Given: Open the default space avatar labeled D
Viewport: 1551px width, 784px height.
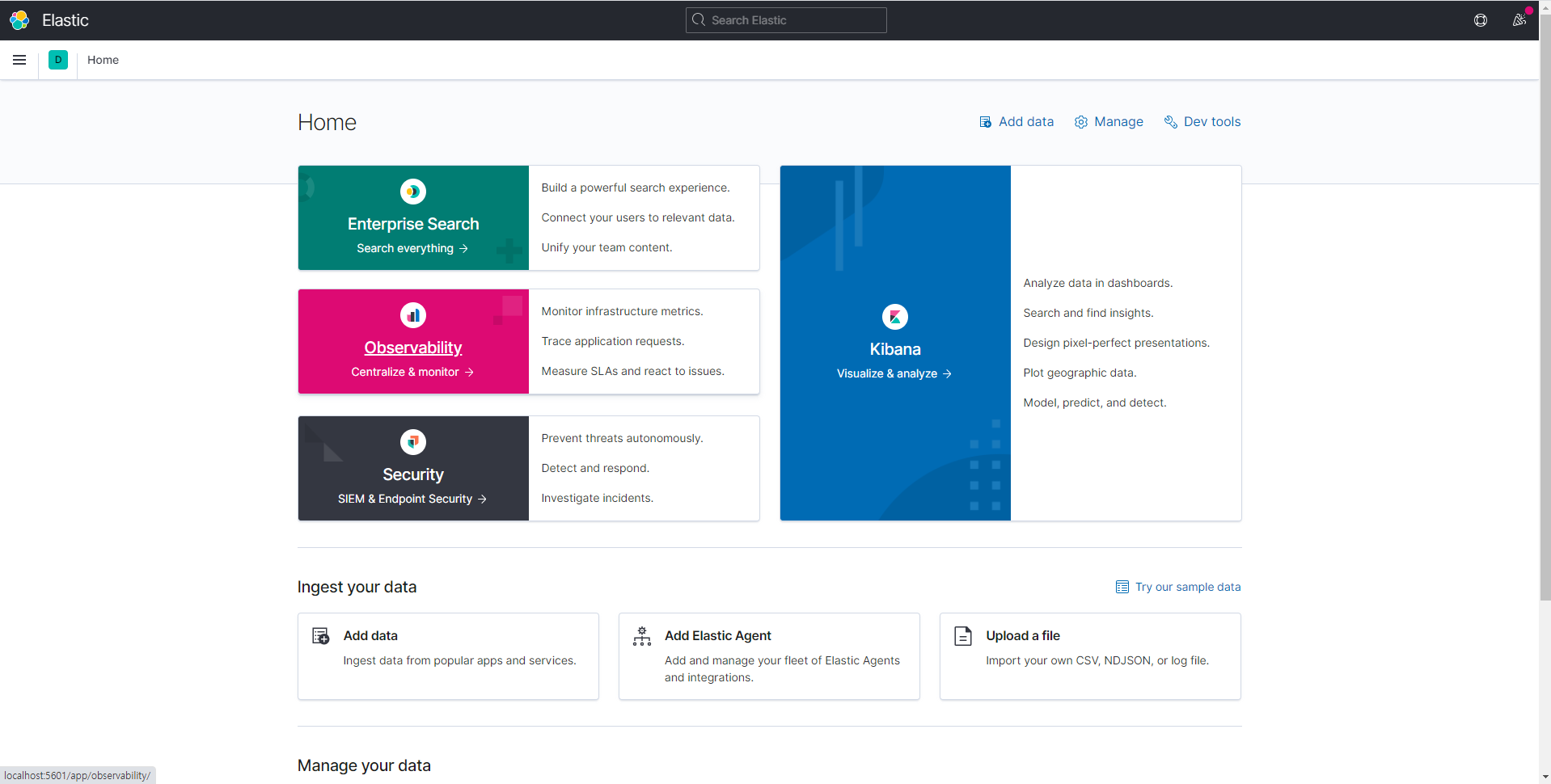Looking at the screenshot, I should pyautogui.click(x=57, y=60).
